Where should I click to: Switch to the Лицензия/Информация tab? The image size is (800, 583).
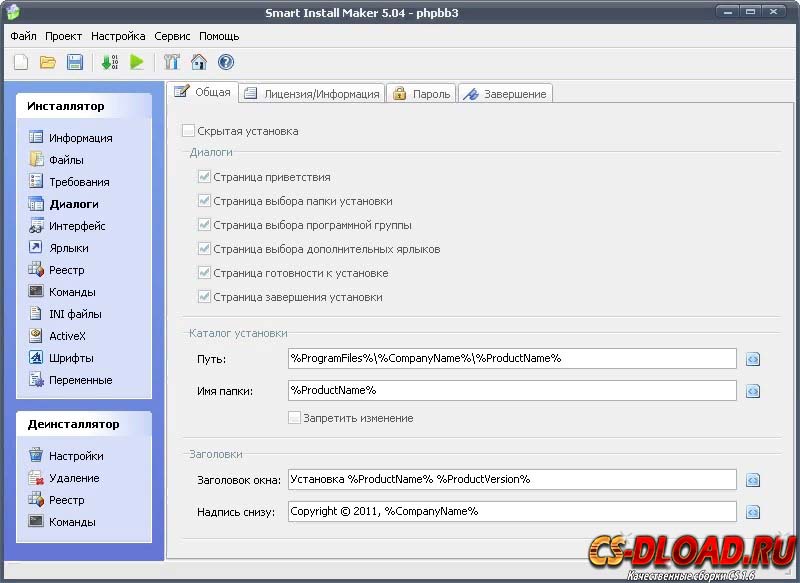pos(312,94)
